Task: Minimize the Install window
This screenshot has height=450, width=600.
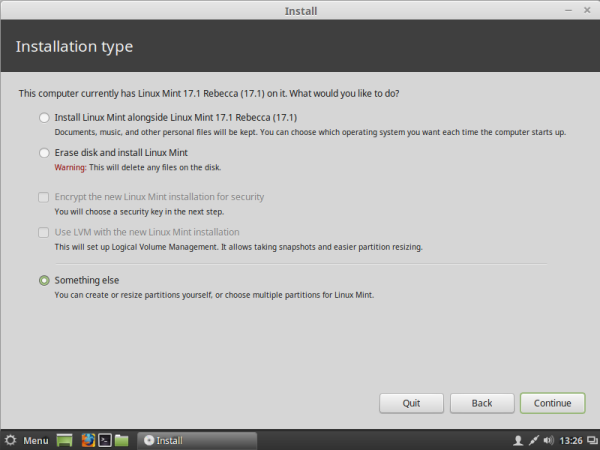Action: 569,10
